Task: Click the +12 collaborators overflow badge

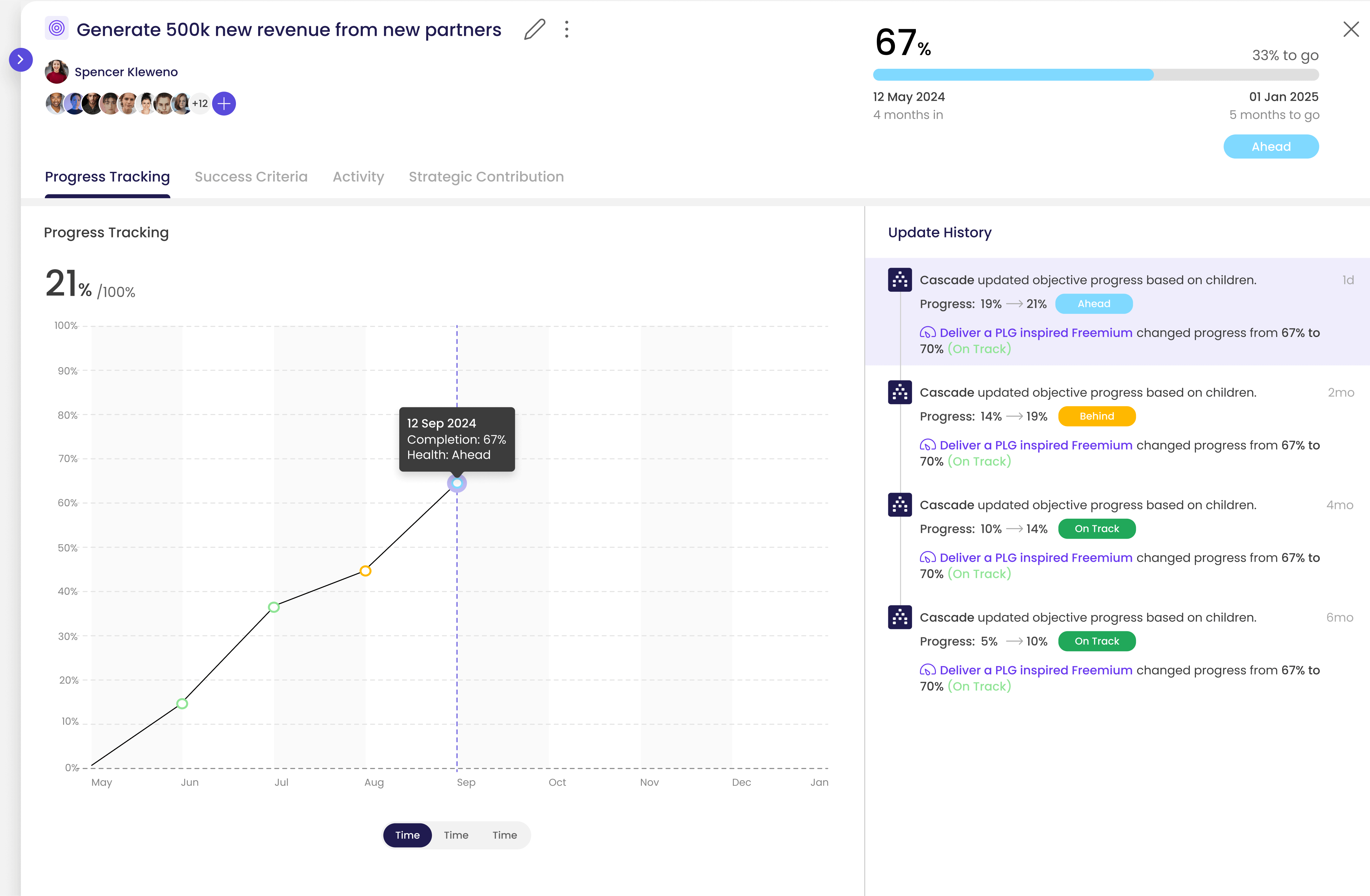Action: (200, 104)
